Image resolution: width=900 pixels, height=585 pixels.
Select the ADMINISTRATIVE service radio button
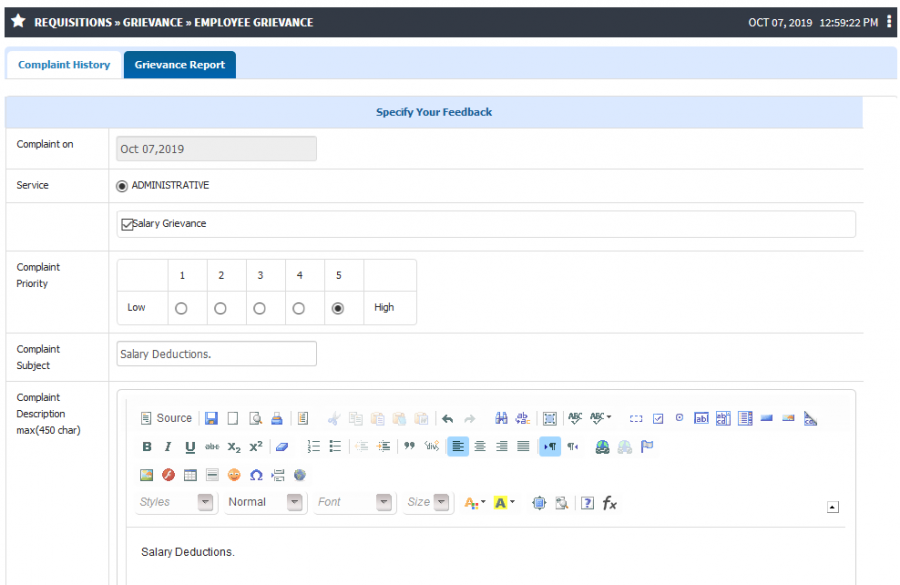pos(122,186)
